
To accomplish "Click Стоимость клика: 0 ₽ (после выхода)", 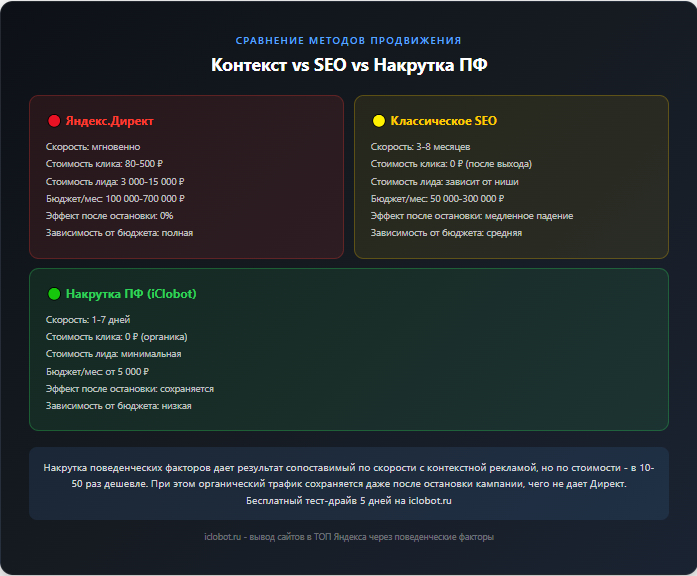I will tap(451, 164).
